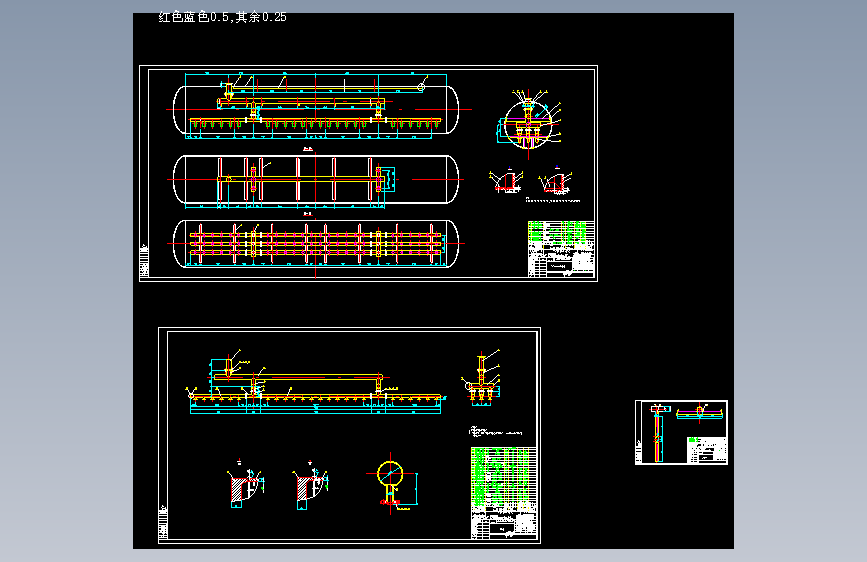867x562 pixels.
Task: Click the right hatched weld detail in lower sheet
Action: click(x=311, y=485)
